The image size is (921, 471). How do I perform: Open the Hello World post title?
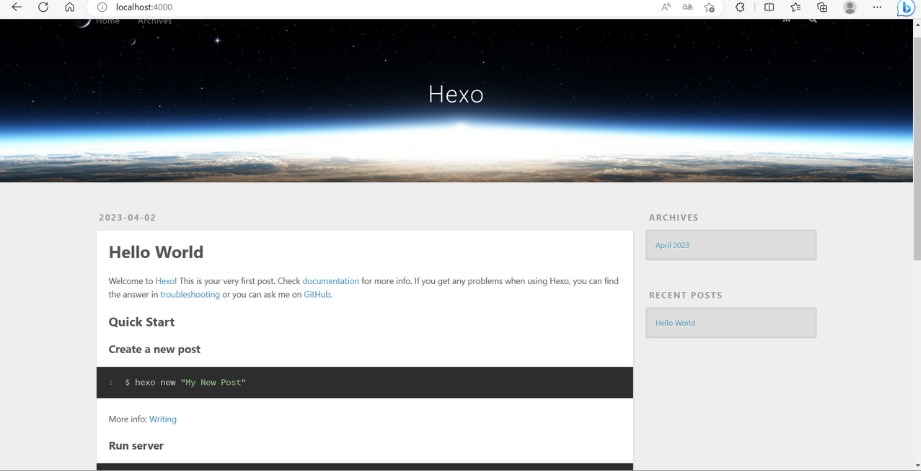[156, 252]
